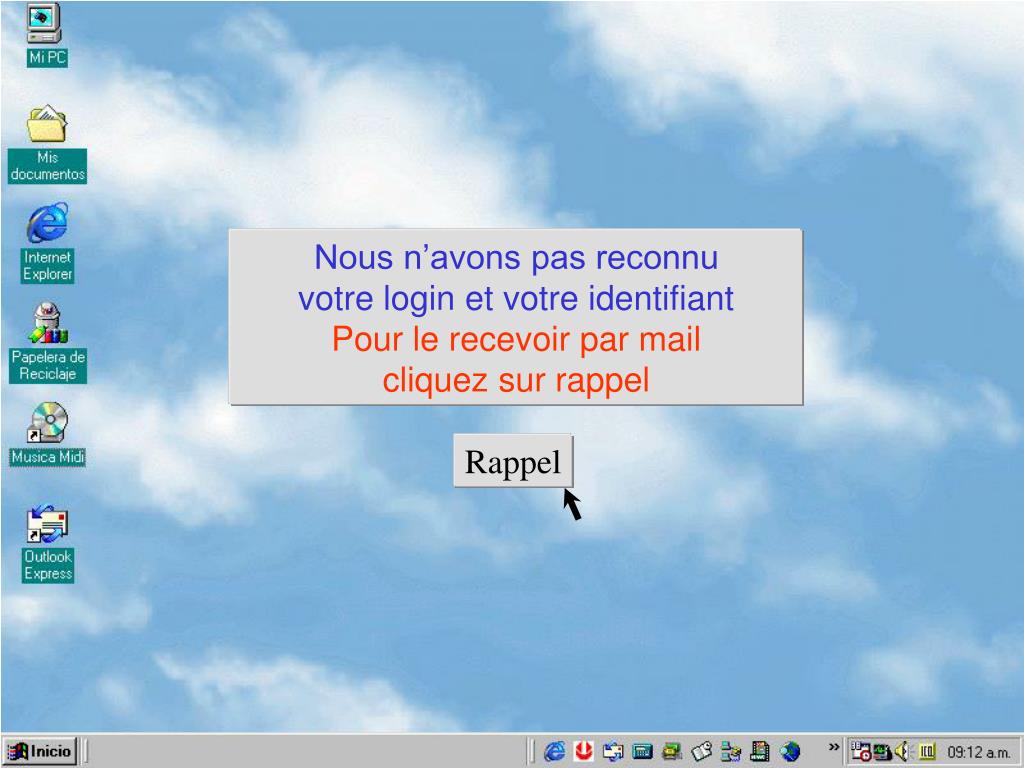The width and height of the screenshot is (1024, 768).
Task: Click the green picture quick launch icon
Action: [x=672, y=752]
